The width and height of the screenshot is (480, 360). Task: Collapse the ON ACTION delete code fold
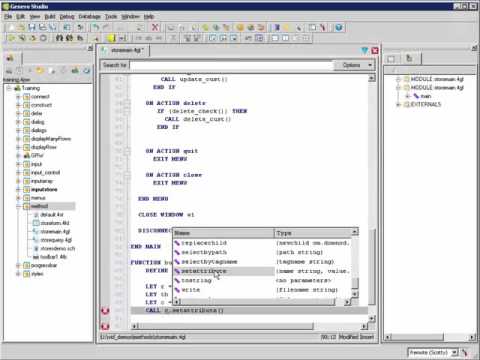[127, 103]
